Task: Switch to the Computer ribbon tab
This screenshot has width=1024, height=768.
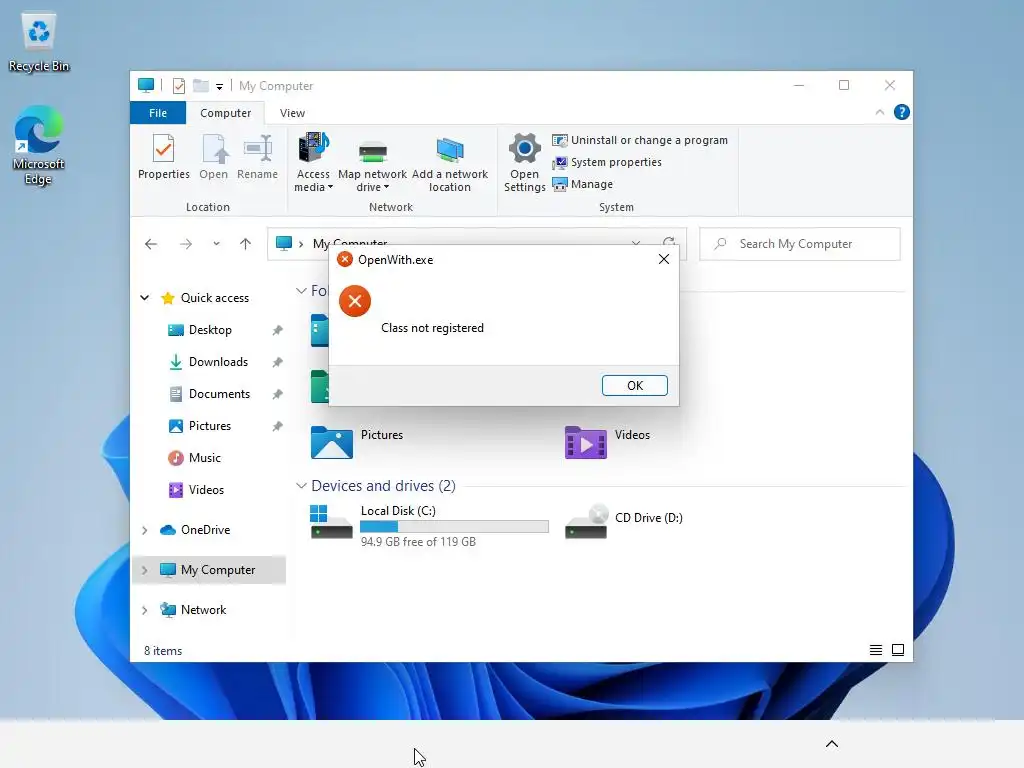Action: pos(225,113)
